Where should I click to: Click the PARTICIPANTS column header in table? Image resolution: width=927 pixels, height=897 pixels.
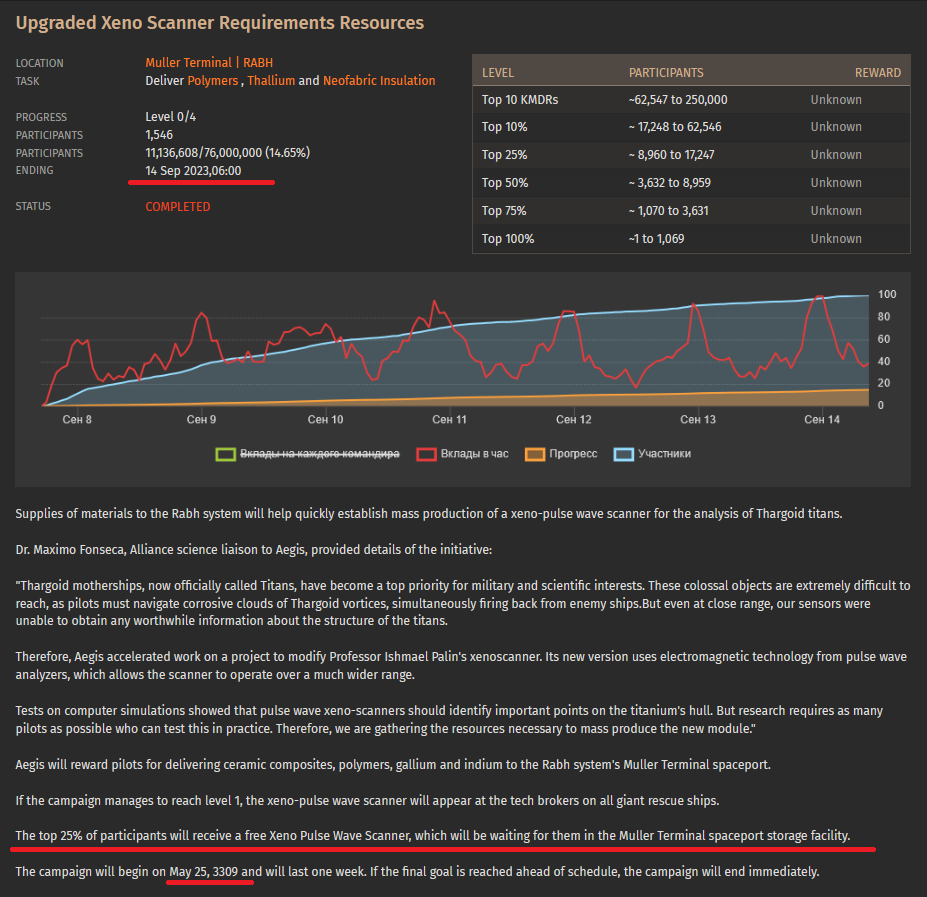666,73
